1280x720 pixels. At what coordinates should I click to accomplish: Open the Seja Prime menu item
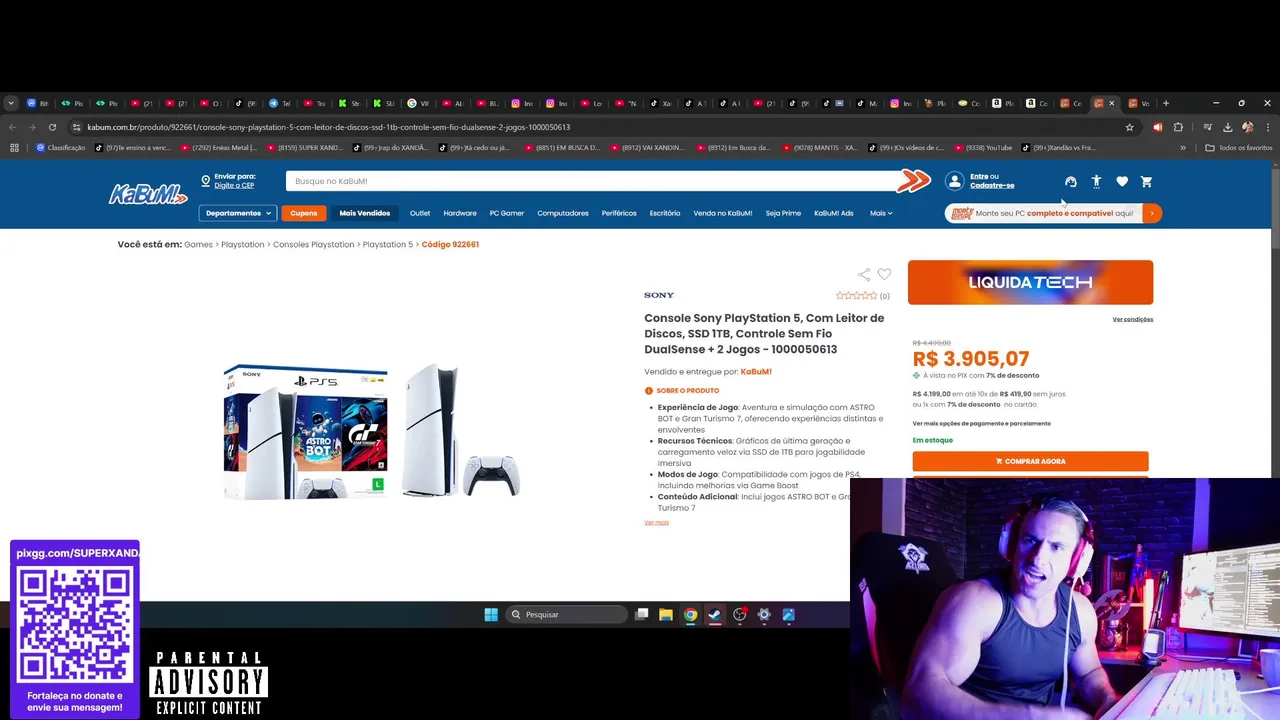coord(783,213)
